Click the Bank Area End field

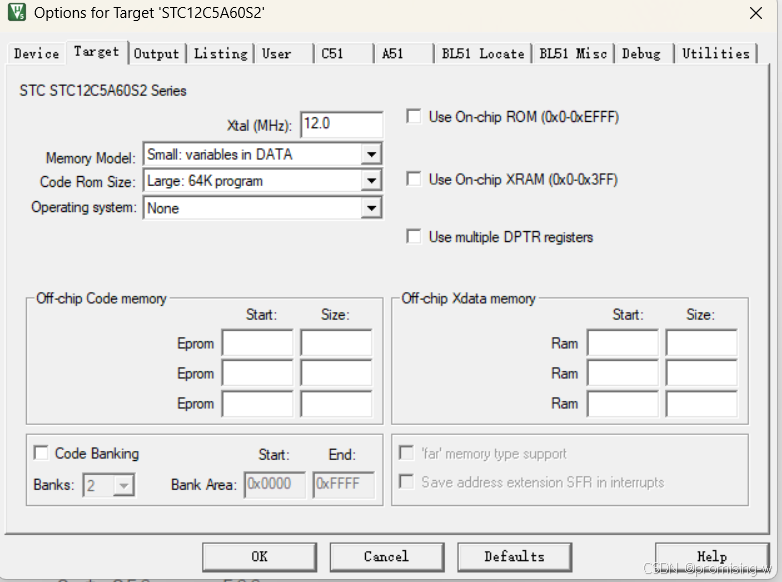coord(344,484)
